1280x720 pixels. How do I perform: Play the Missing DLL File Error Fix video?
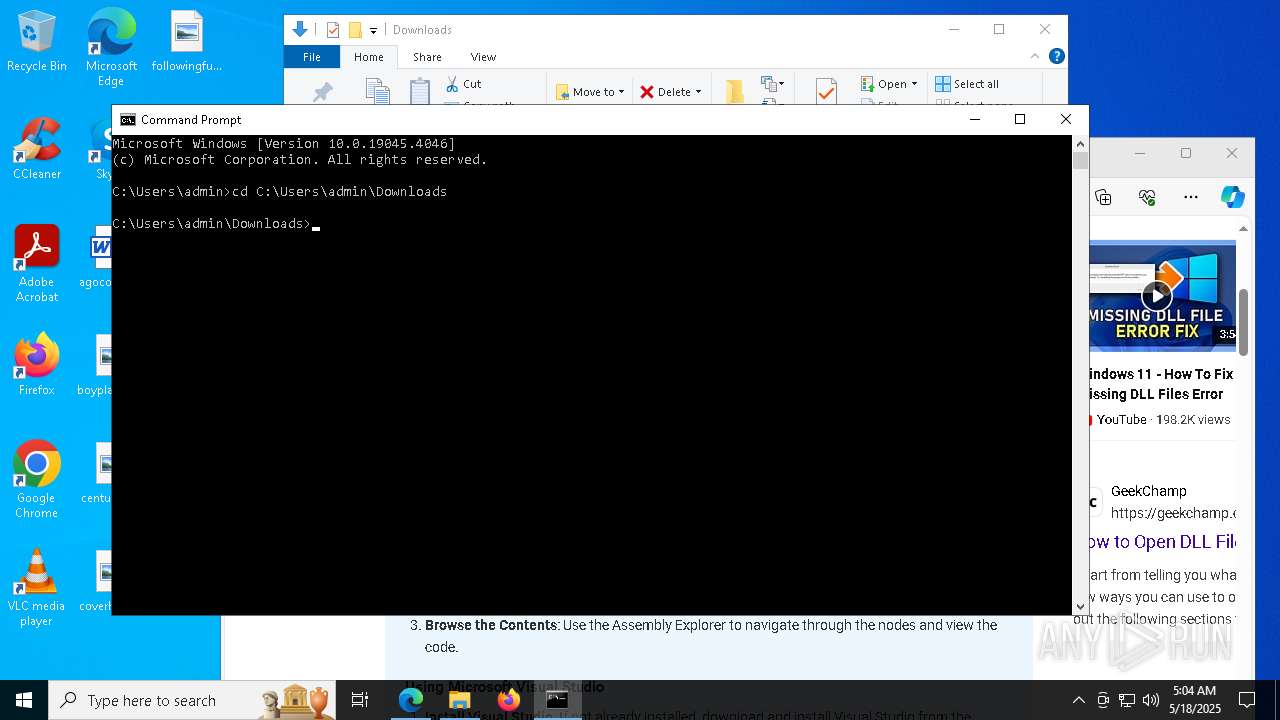point(1157,295)
